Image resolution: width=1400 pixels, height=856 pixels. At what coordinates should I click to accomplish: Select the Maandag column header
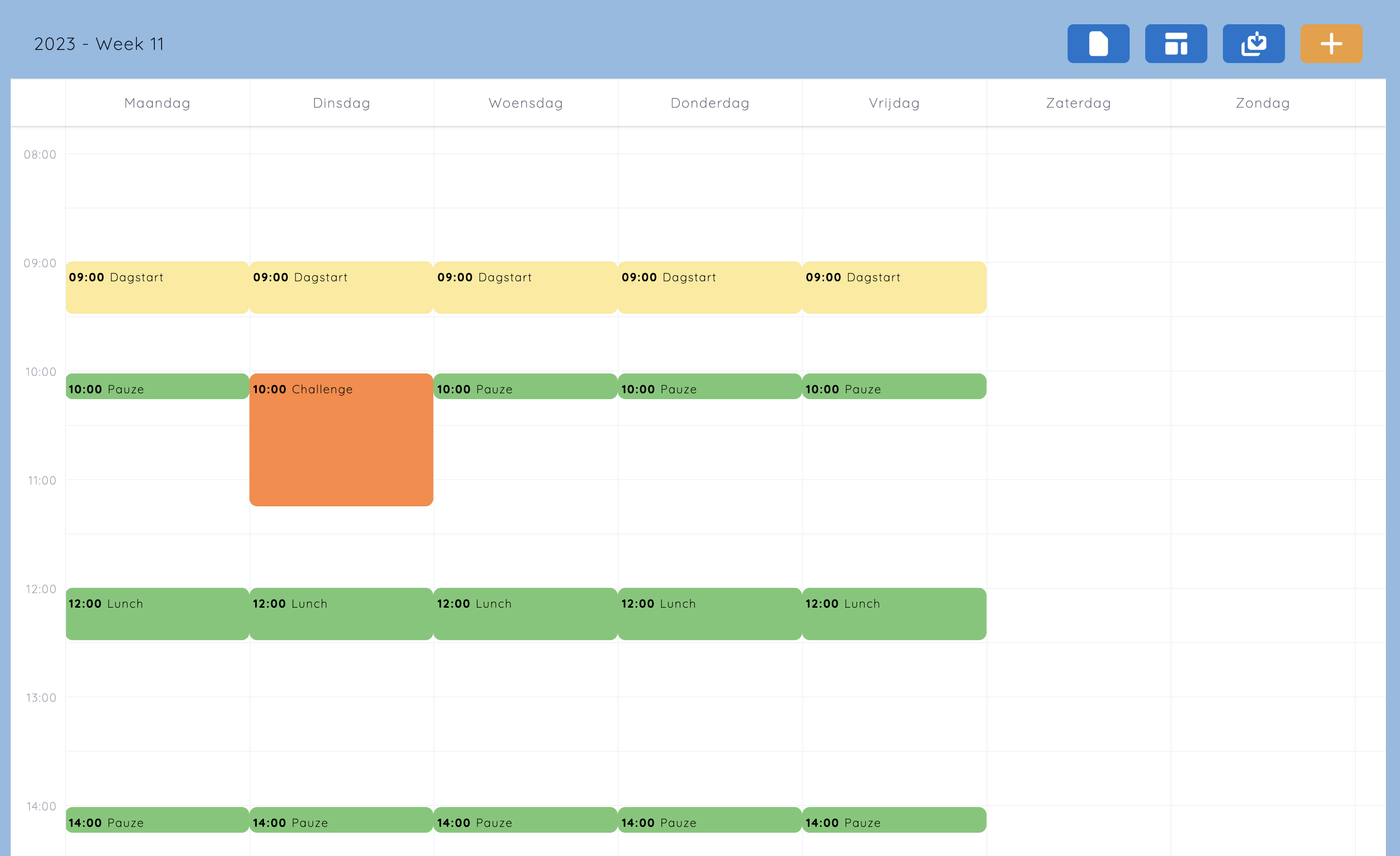click(x=157, y=103)
